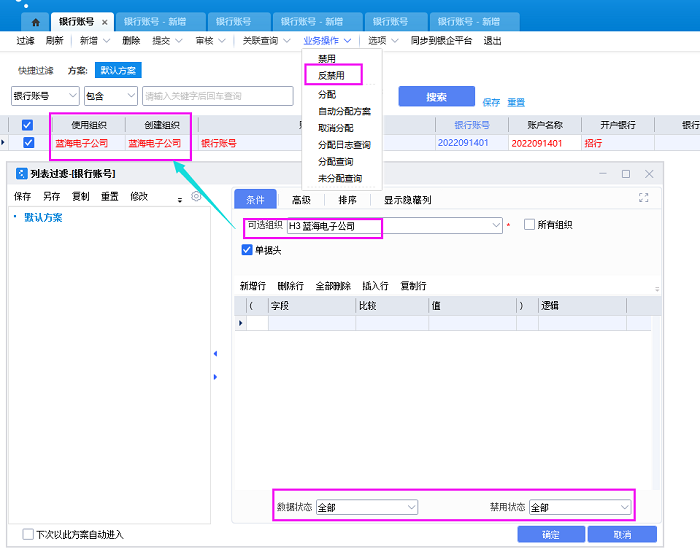Expand the 禁用状态 dropdown
Viewport: 700px width, 560px height.
(x=624, y=508)
